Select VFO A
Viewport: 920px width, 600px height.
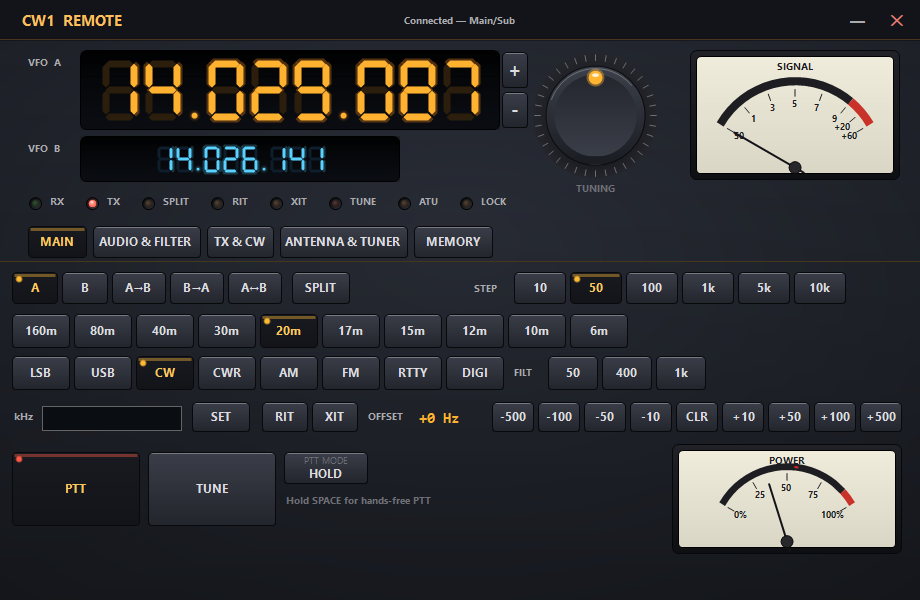[x=35, y=288]
